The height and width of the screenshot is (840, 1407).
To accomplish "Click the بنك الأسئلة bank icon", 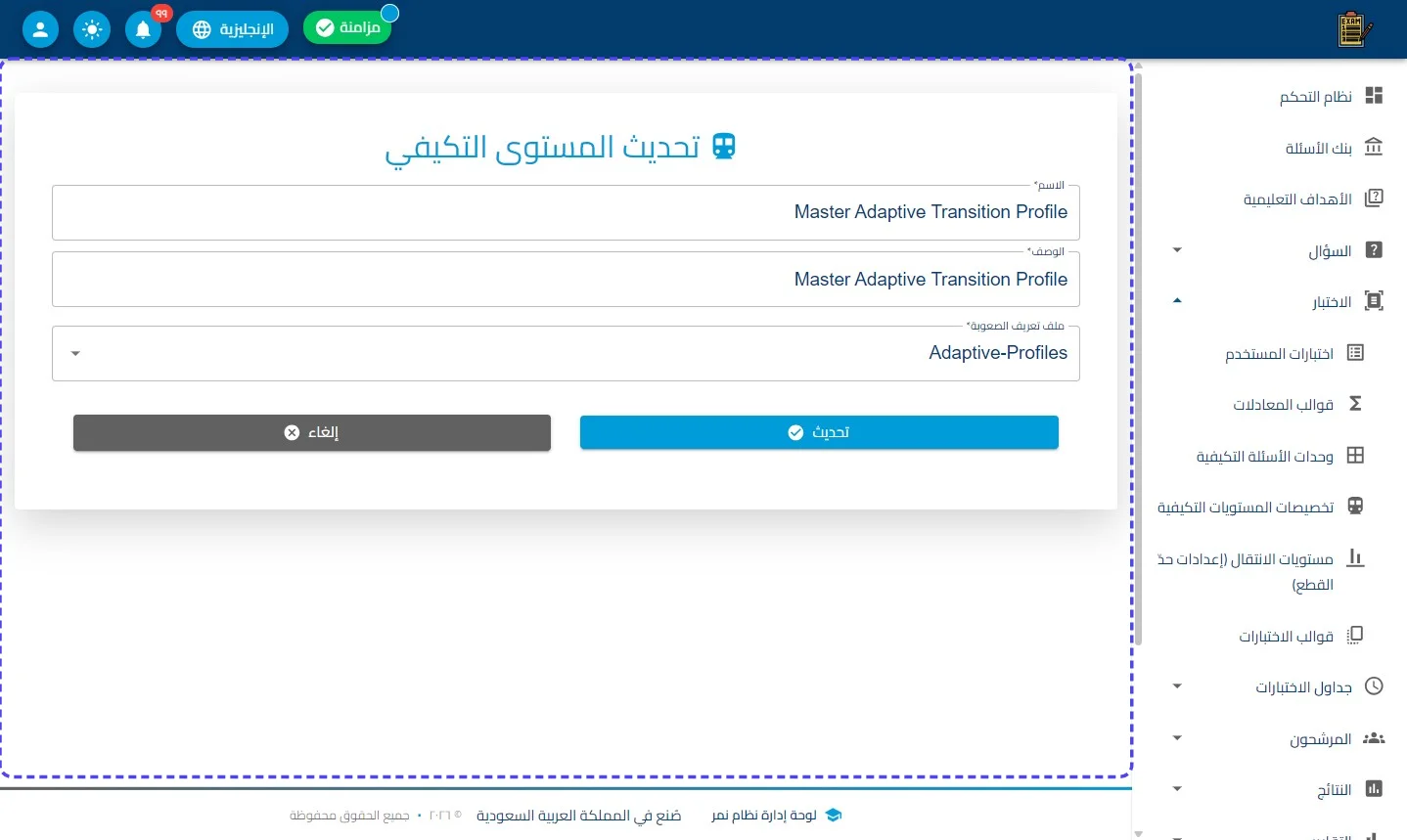I will pos(1374,147).
